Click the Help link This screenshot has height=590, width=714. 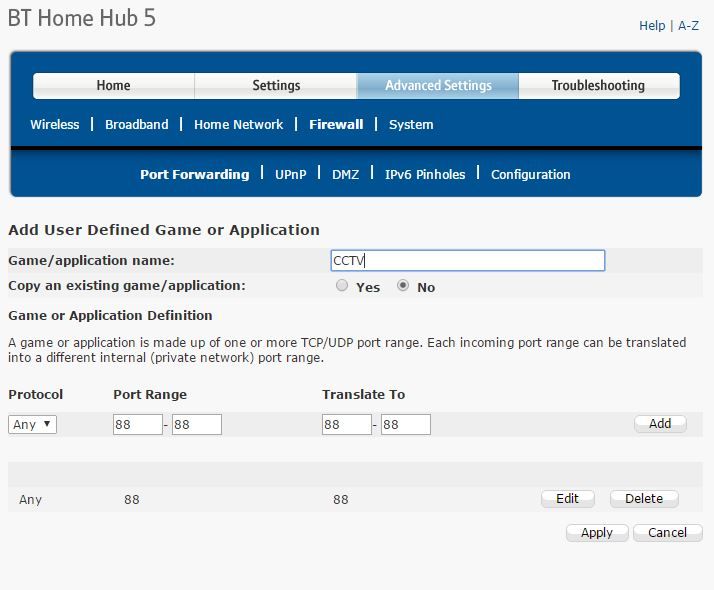click(652, 25)
